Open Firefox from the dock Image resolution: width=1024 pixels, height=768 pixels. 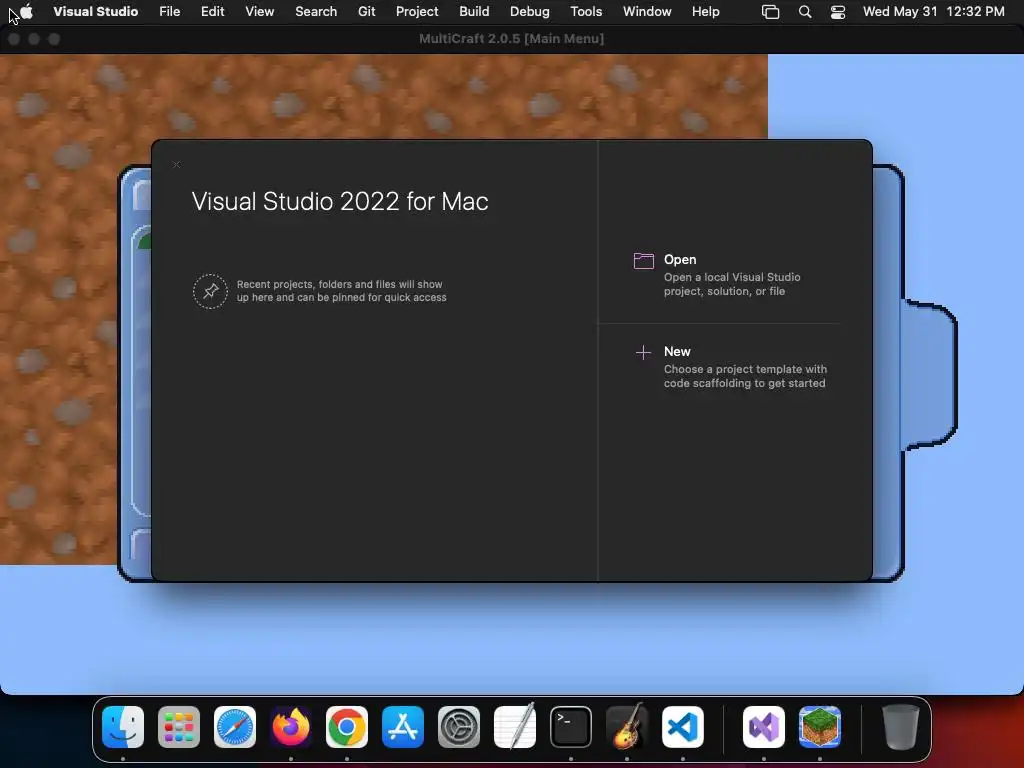291,727
